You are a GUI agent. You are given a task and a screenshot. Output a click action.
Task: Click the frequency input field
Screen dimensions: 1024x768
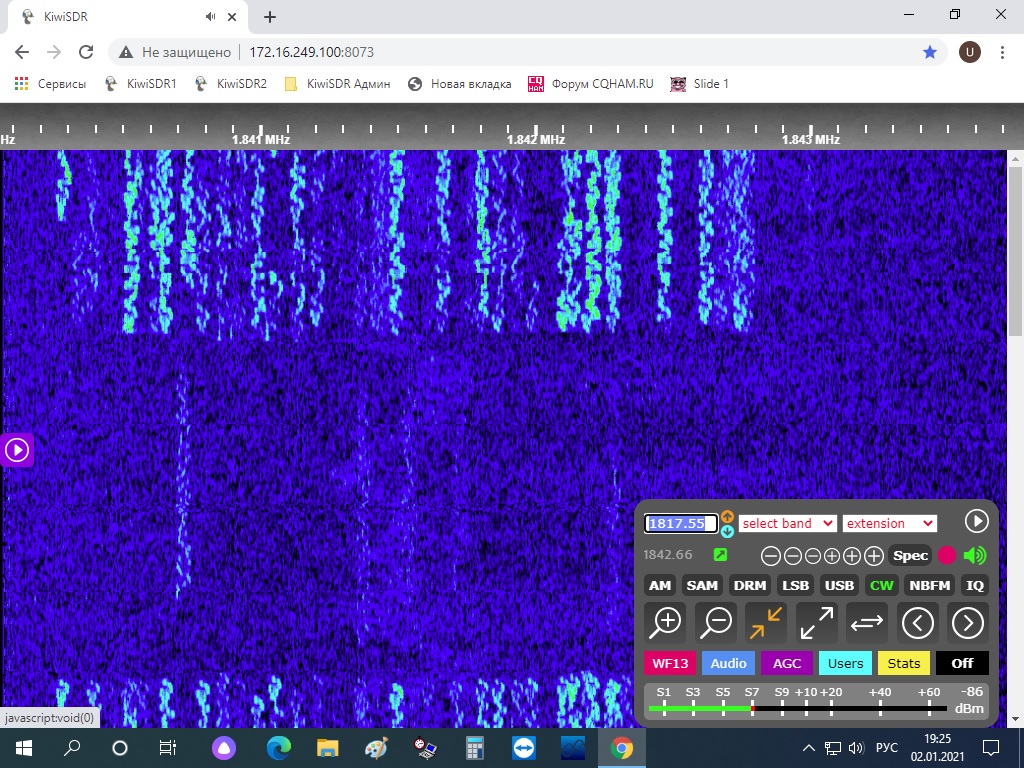(681, 523)
